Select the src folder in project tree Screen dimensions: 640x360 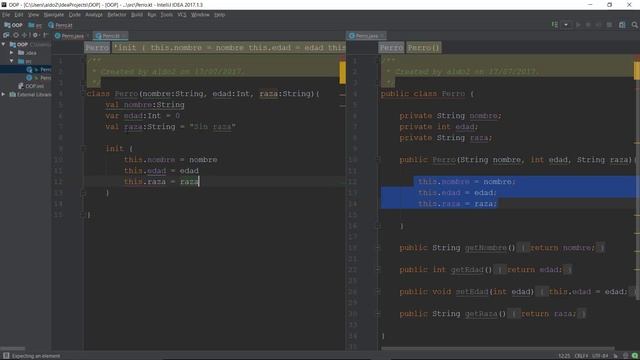(24, 61)
